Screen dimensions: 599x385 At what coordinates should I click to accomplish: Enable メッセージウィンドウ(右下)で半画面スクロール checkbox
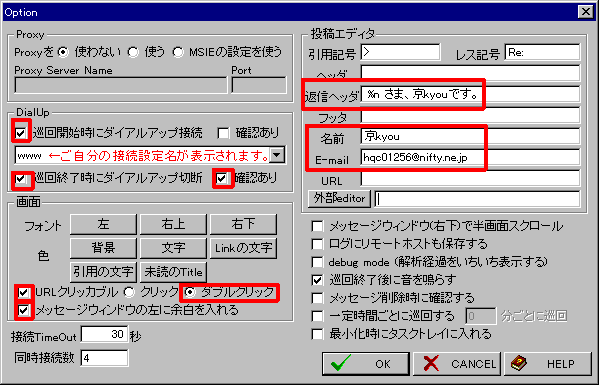(x=317, y=226)
